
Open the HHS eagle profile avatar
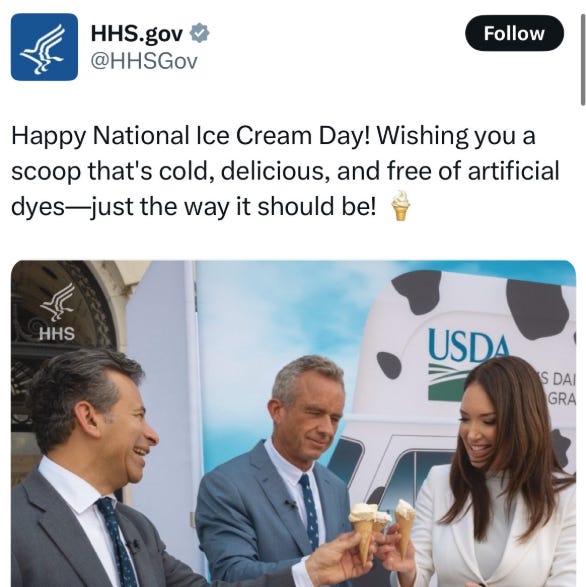44,47
